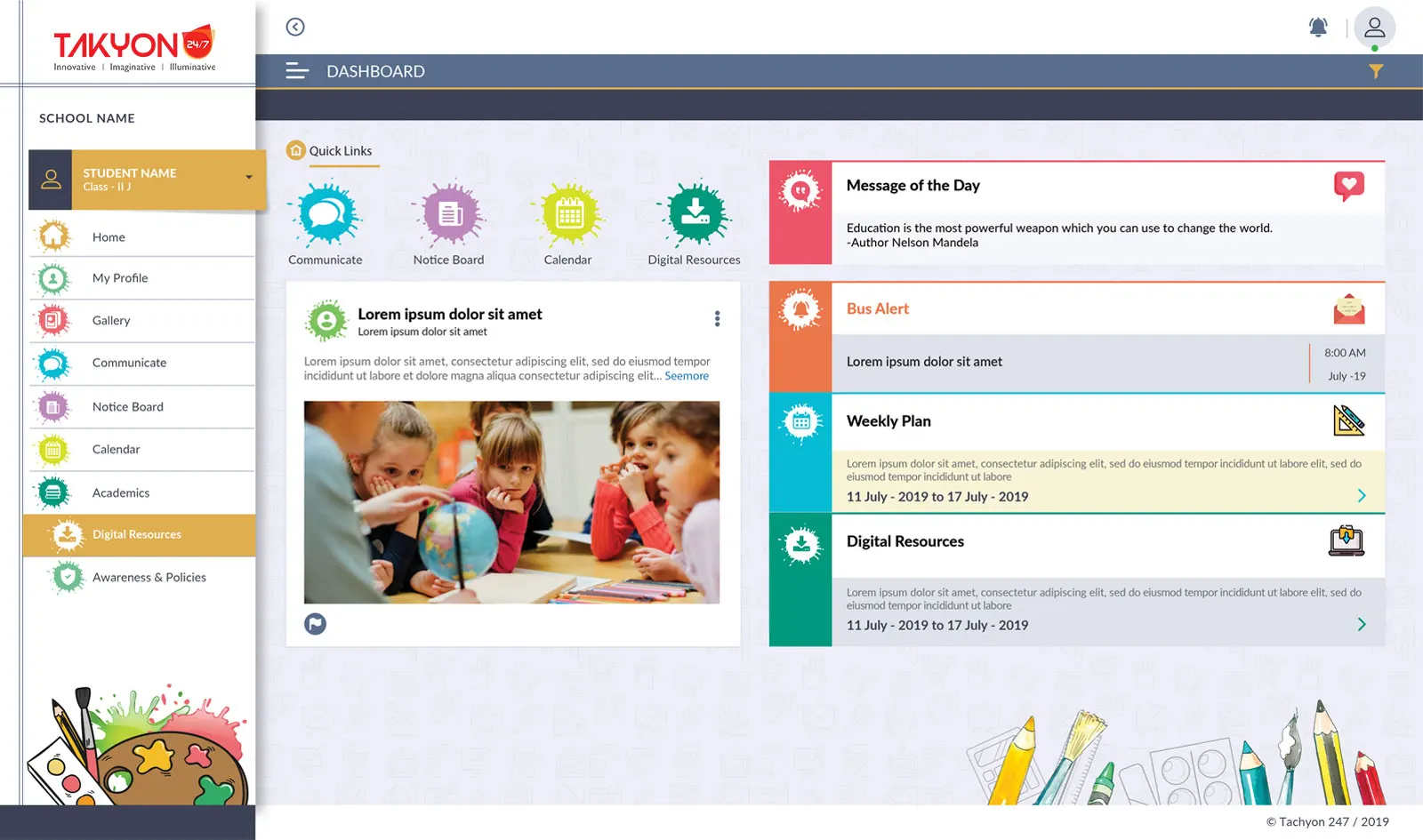Click the yellow filter funnel icon
The height and width of the screenshot is (840, 1423).
[1376, 71]
